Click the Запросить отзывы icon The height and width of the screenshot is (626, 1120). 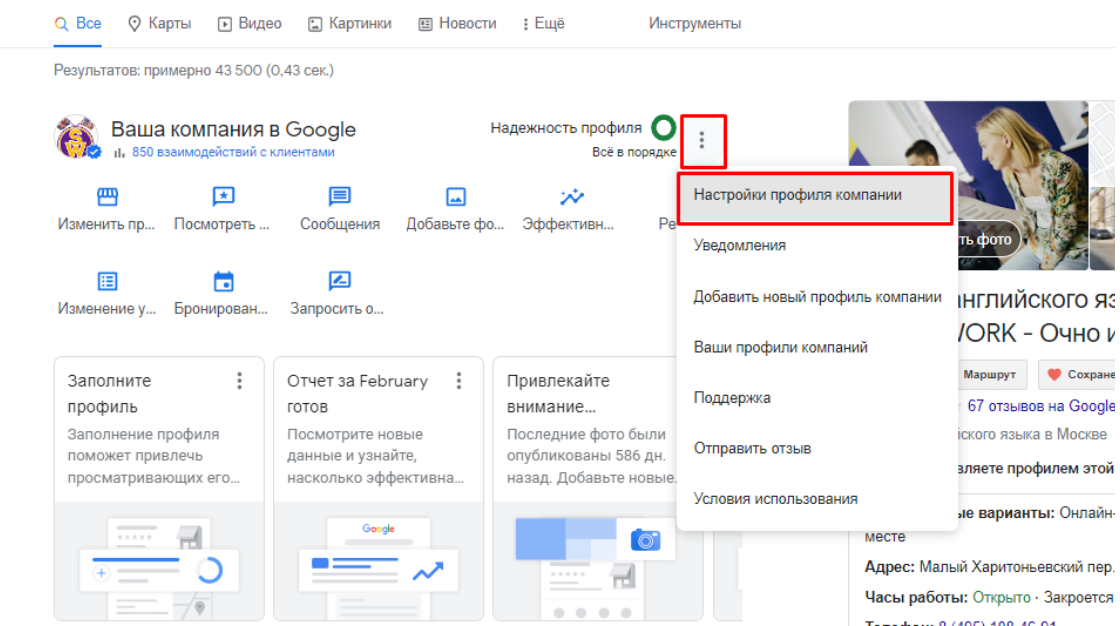coord(339,281)
